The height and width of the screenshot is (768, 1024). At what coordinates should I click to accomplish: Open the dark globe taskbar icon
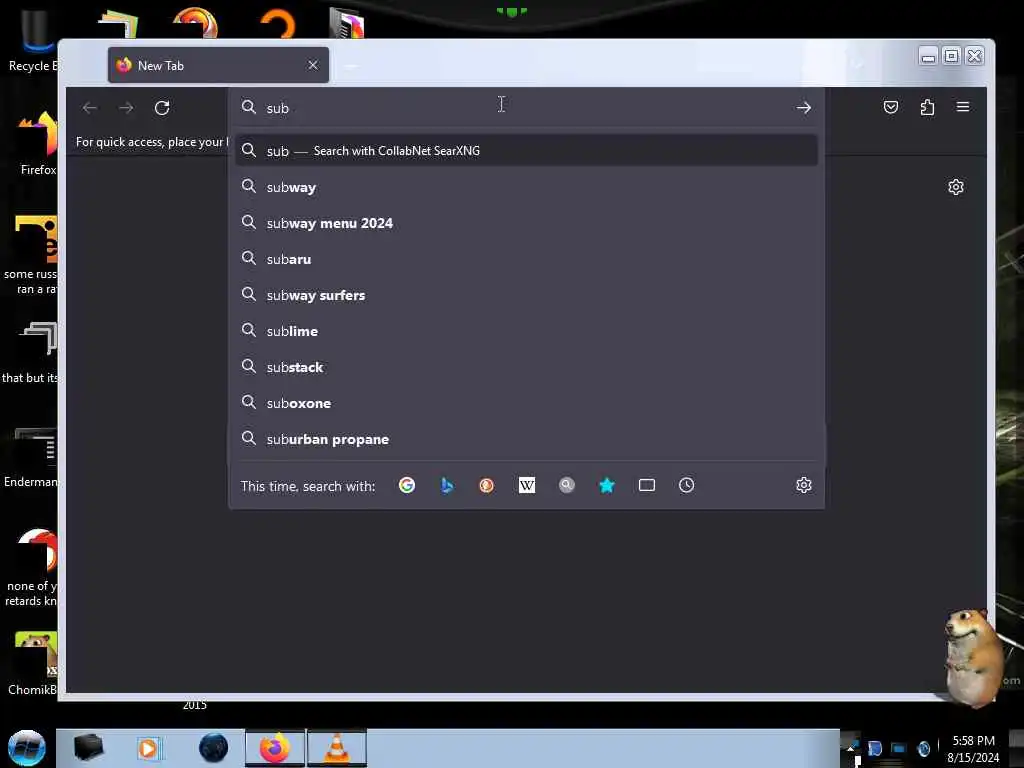click(214, 748)
